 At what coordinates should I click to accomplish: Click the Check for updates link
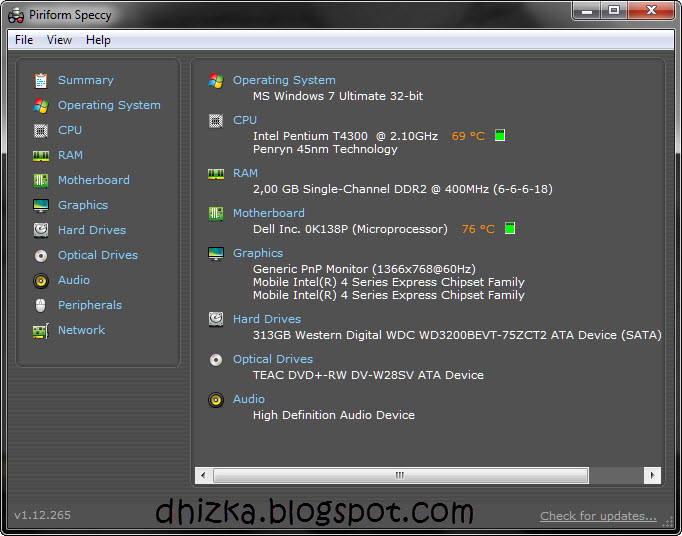[598, 516]
